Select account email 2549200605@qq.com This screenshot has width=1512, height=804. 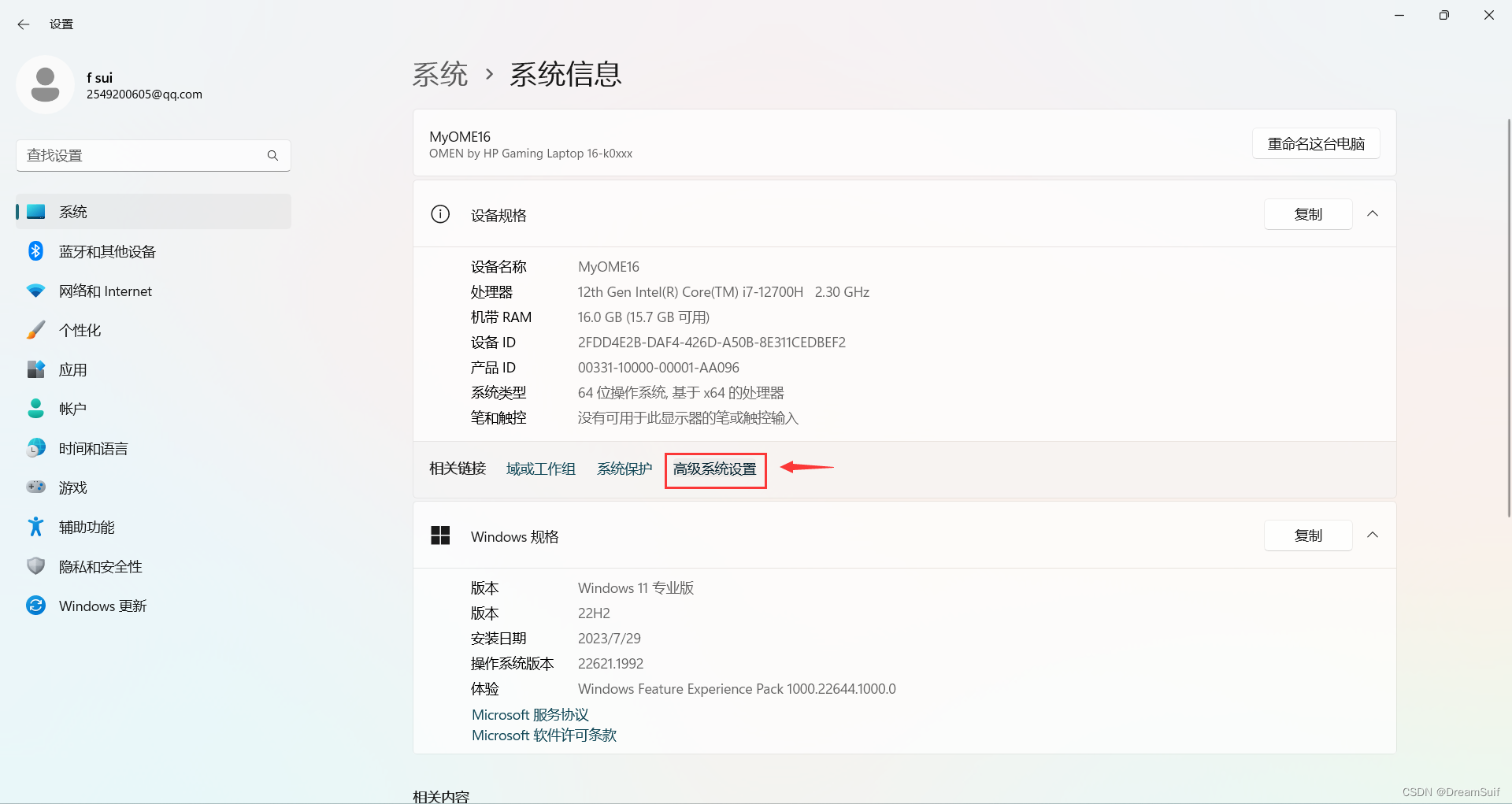(144, 94)
